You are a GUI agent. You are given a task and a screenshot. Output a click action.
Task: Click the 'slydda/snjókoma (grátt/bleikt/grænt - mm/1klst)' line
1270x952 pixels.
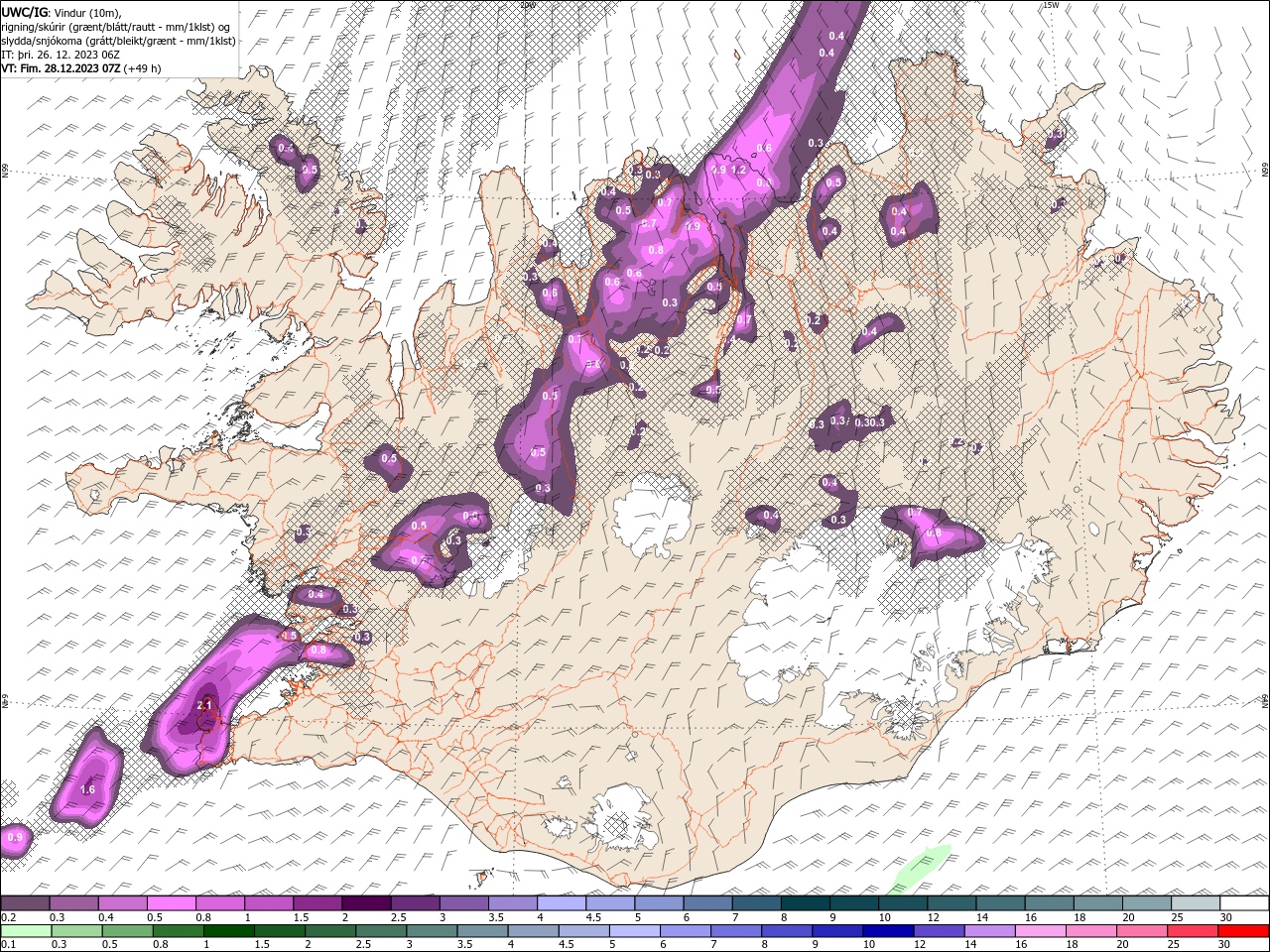pyautogui.click(x=118, y=41)
